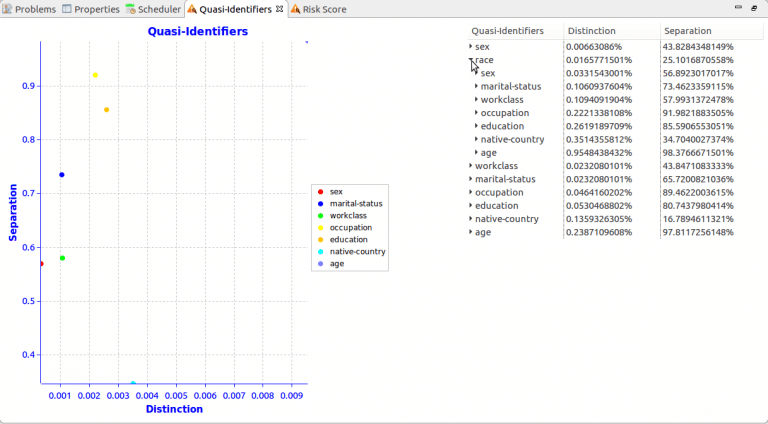Viewport: 768px width, 424px height.
Task: Minimize the view panel
Action: pos(739,7)
